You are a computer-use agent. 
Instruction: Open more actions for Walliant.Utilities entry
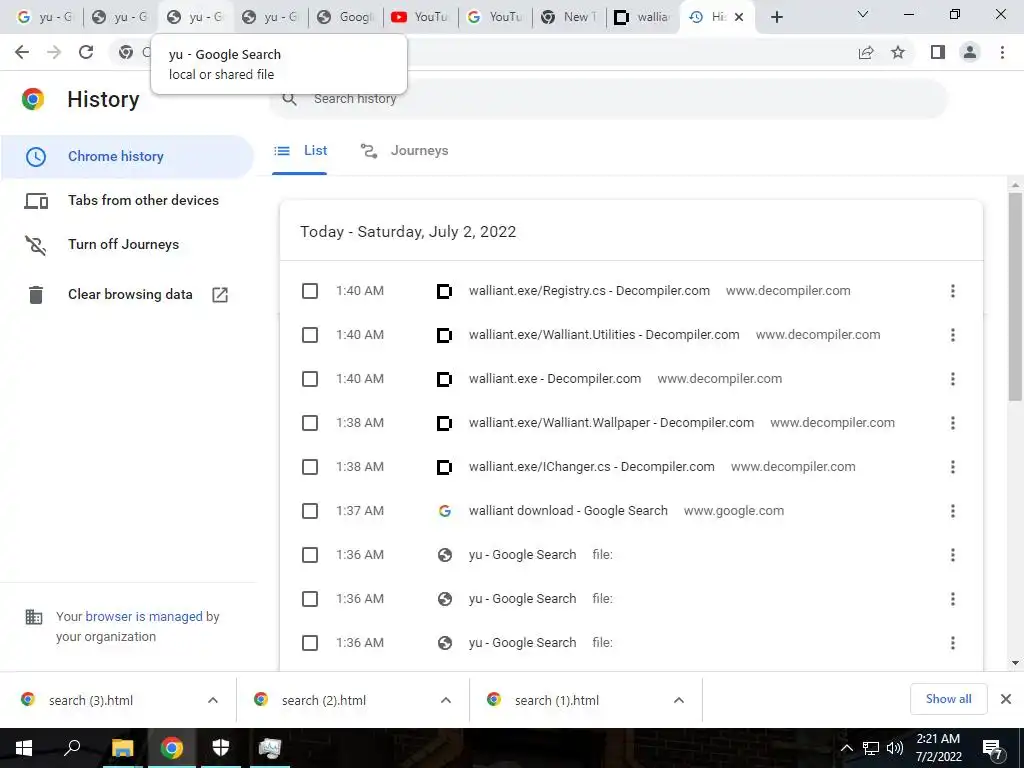point(953,335)
